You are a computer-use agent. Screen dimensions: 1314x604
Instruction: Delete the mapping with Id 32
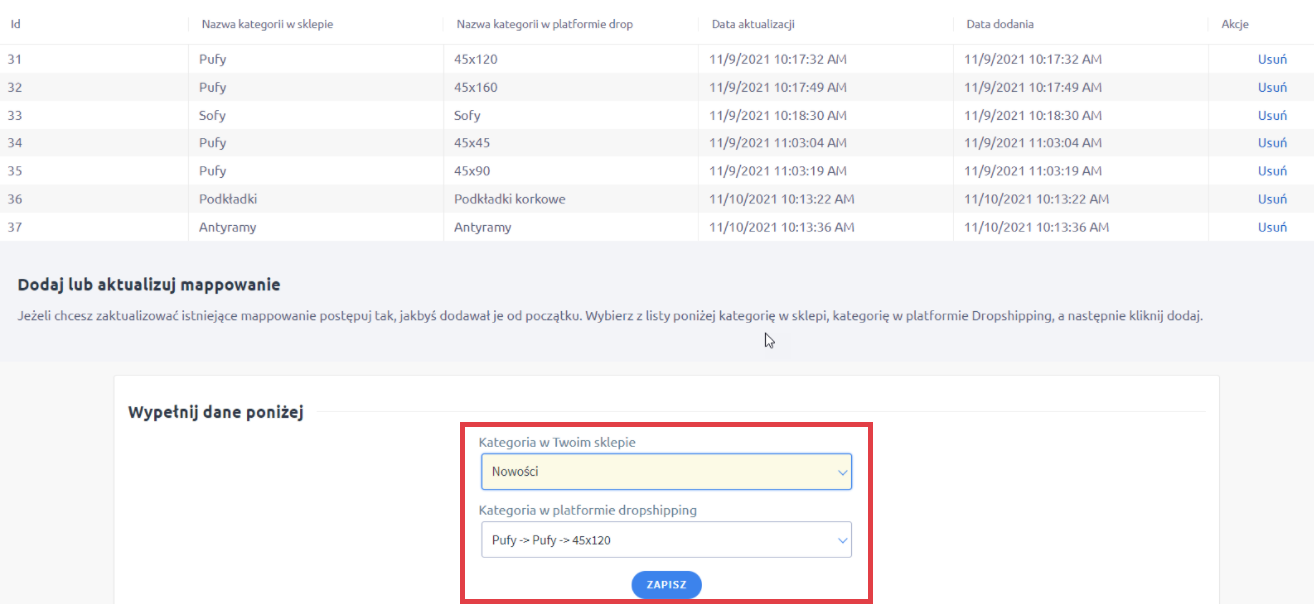click(x=1272, y=87)
